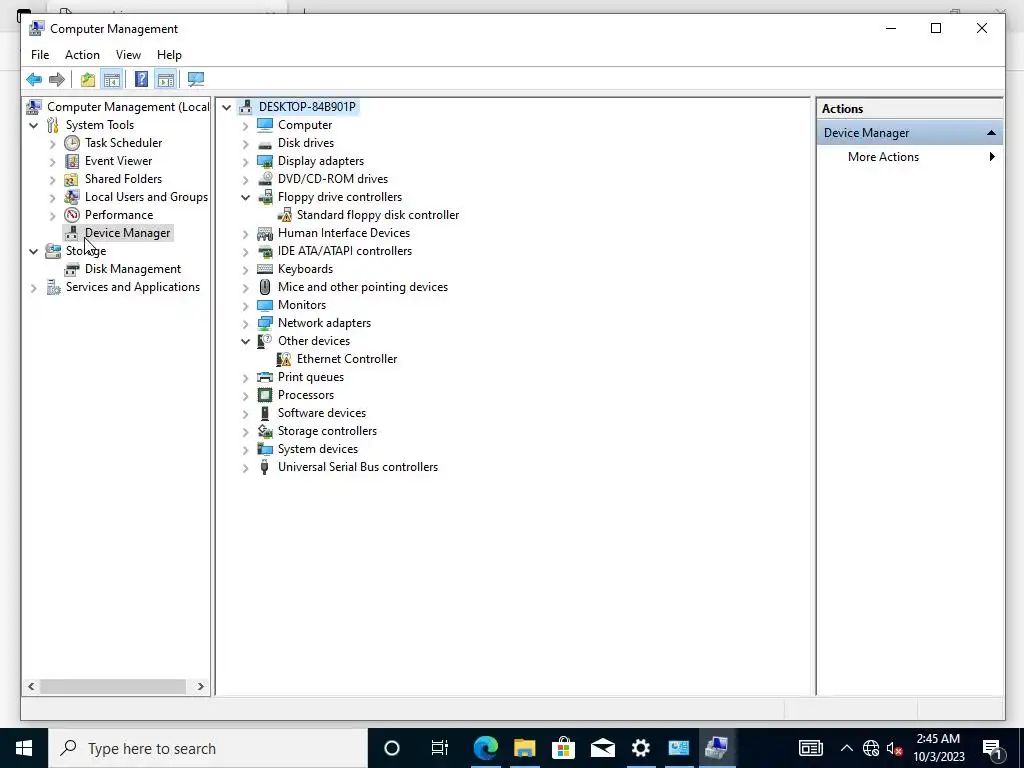Viewport: 1024px width, 768px height.
Task: Click the Back arrow toolbar icon
Action: coord(34,80)
